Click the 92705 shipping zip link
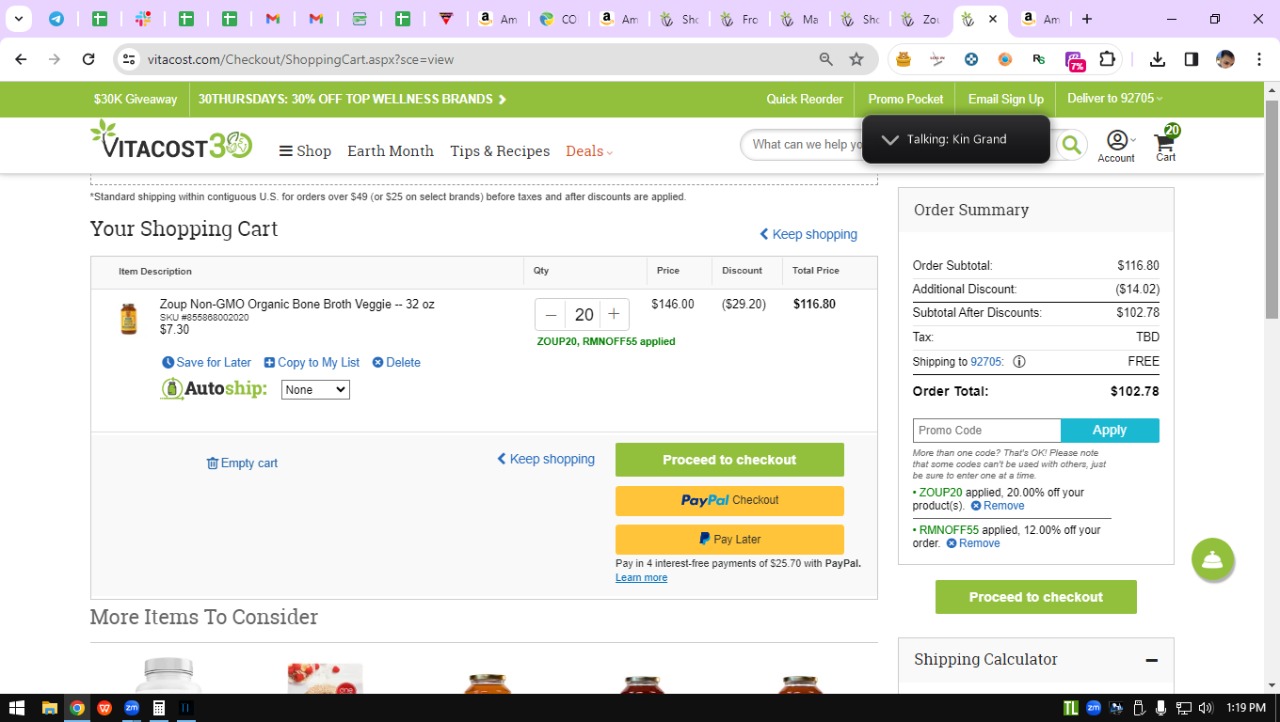The width and height of the screenshot is (1280, 722). coord(986,362)
